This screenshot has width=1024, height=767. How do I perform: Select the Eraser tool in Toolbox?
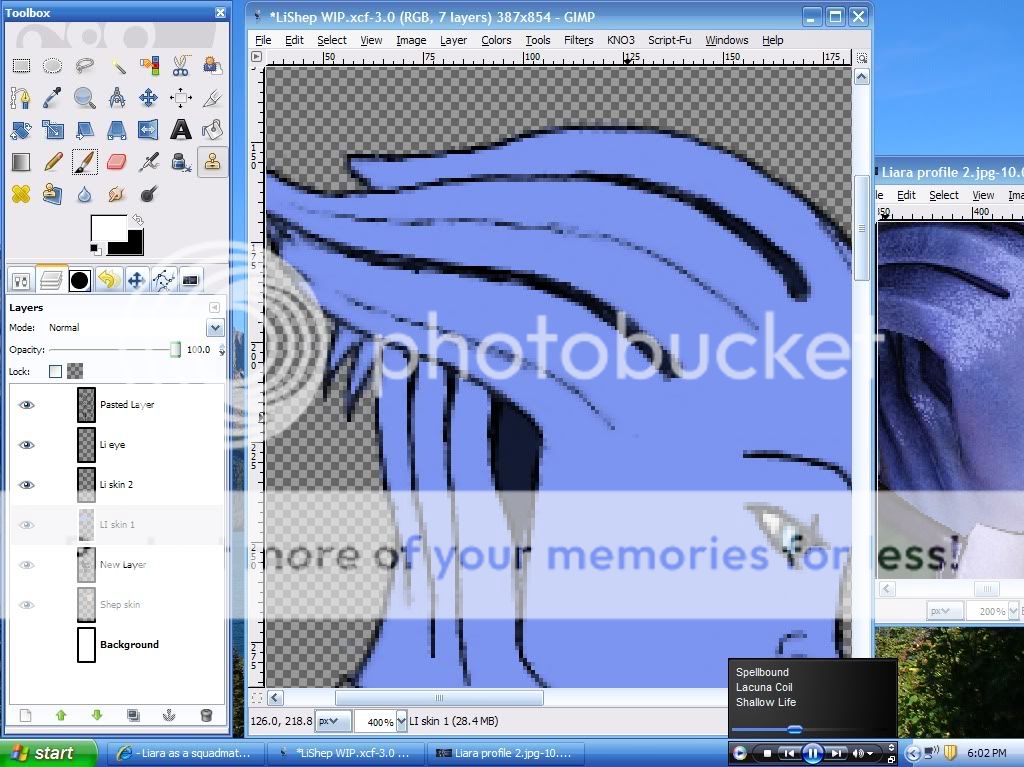116,161
